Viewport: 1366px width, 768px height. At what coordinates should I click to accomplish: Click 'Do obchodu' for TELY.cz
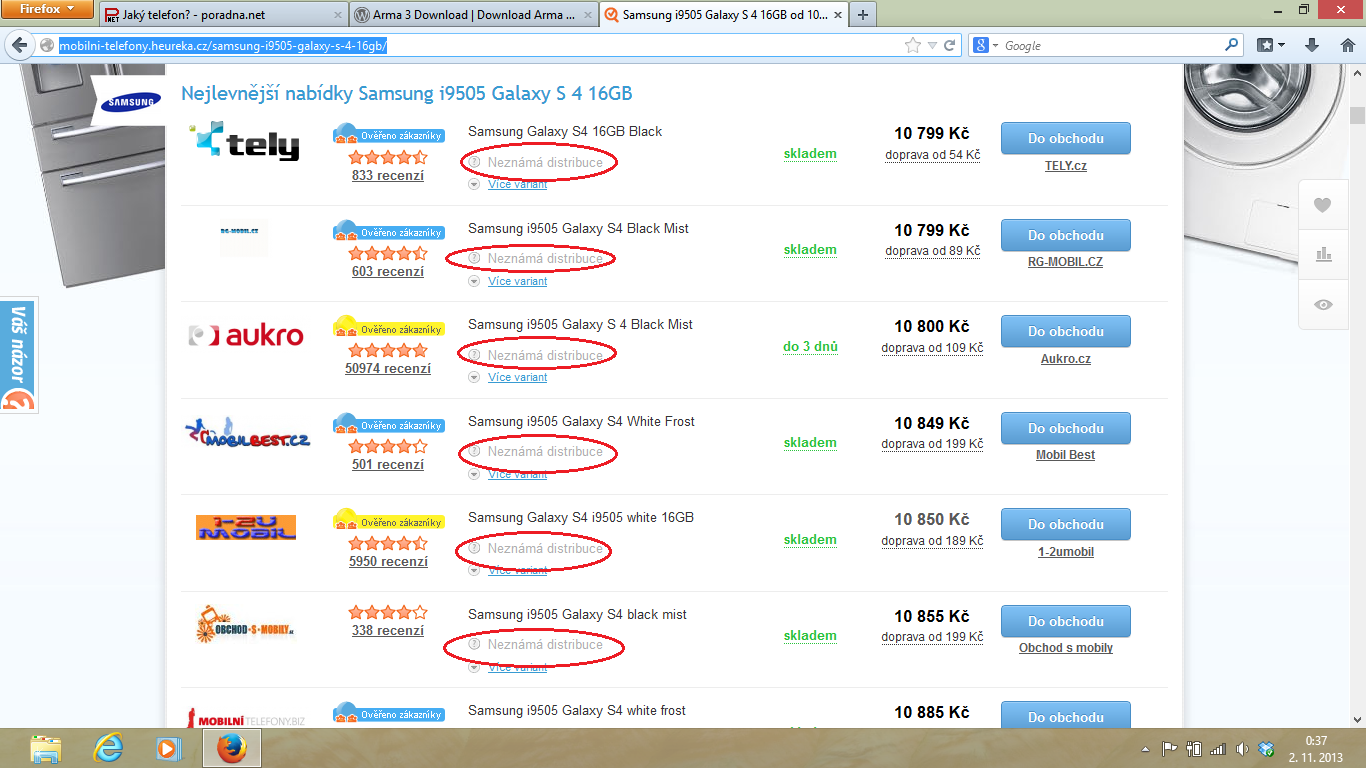[1066, 138]
